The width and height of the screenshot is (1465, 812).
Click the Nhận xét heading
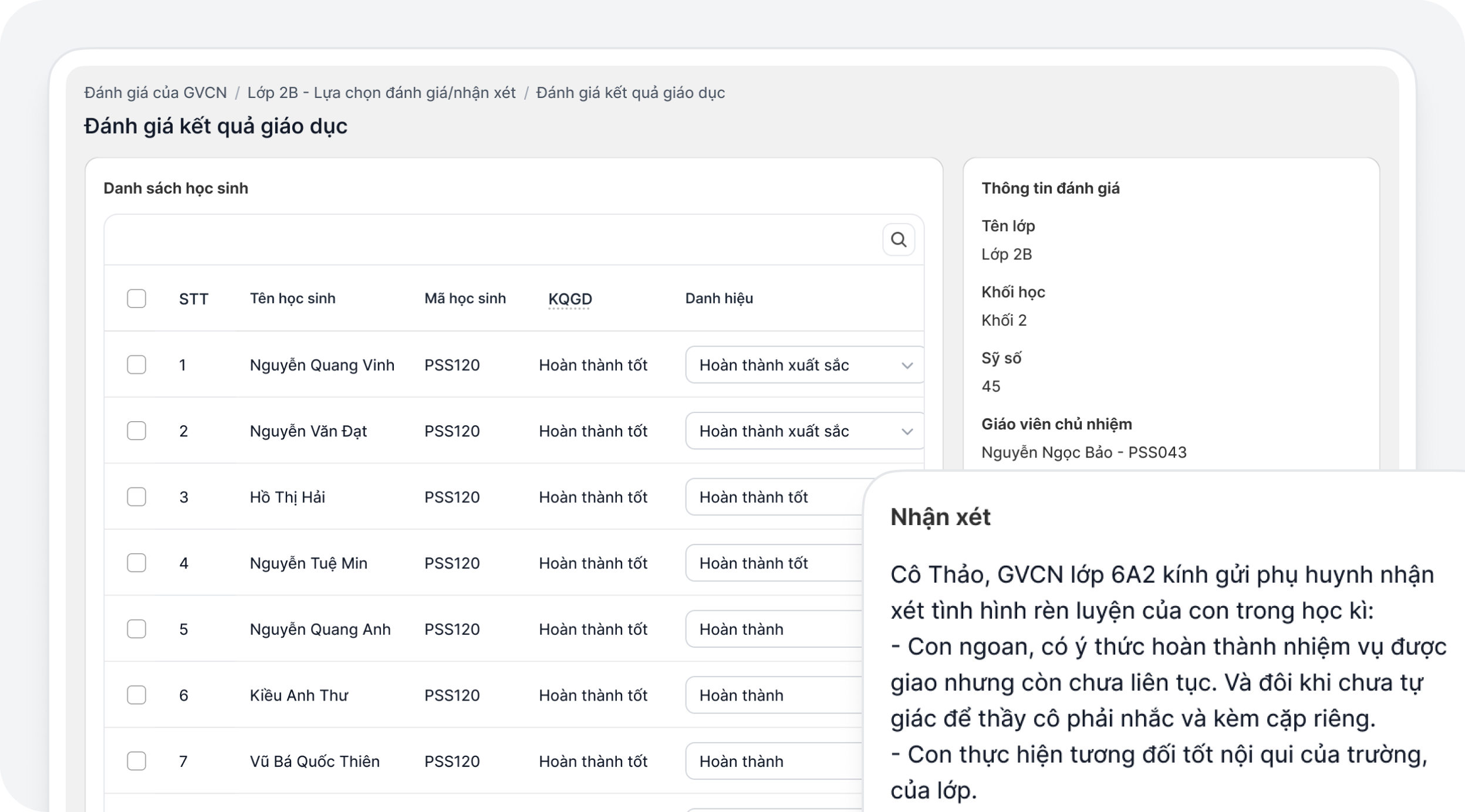click(x=940, y=517)
